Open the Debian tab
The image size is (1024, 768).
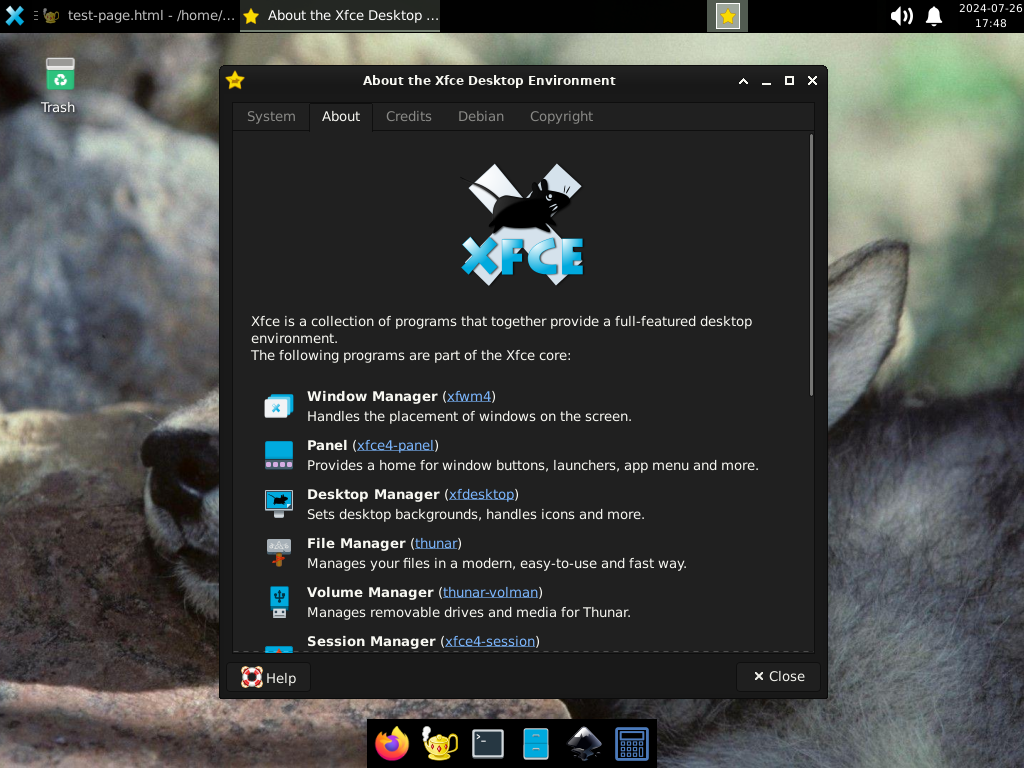click(x=480, y=116)
